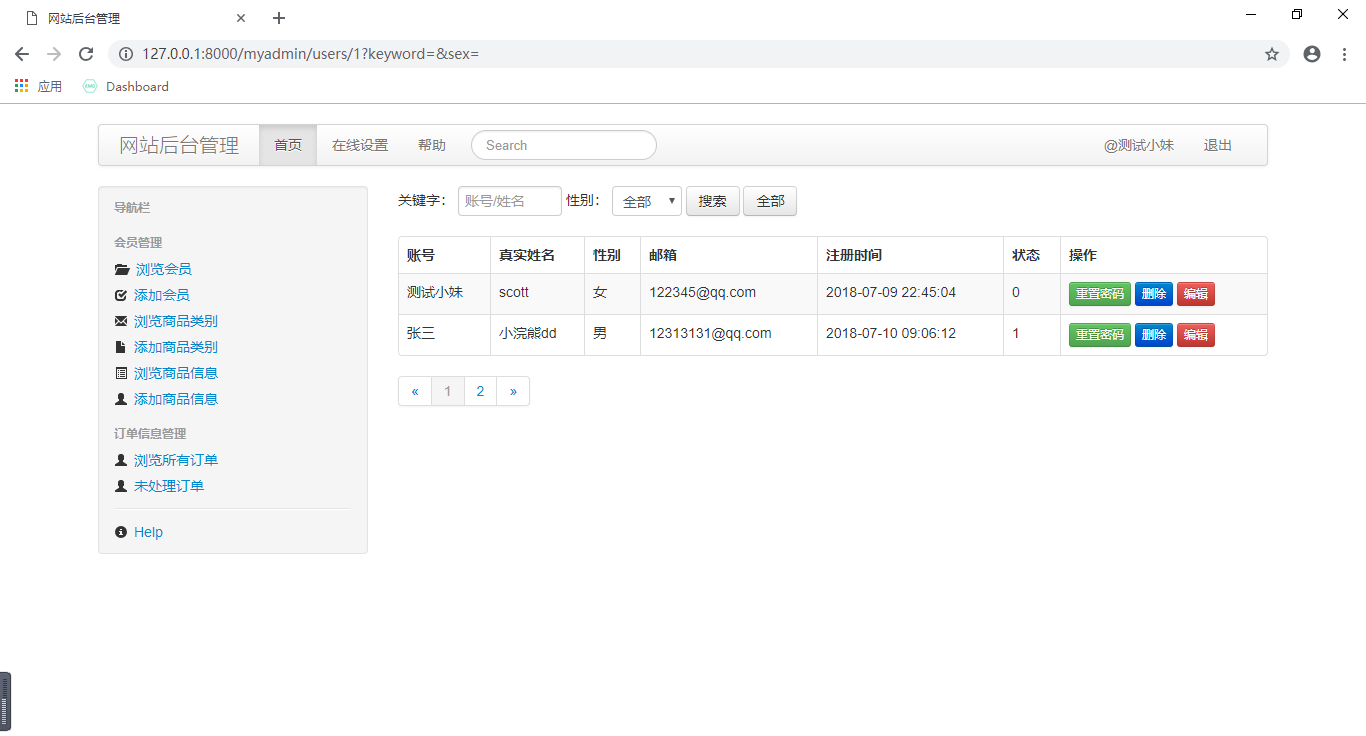
Task: Click the user icon beside 未处理订单
Action: point(121,487)
